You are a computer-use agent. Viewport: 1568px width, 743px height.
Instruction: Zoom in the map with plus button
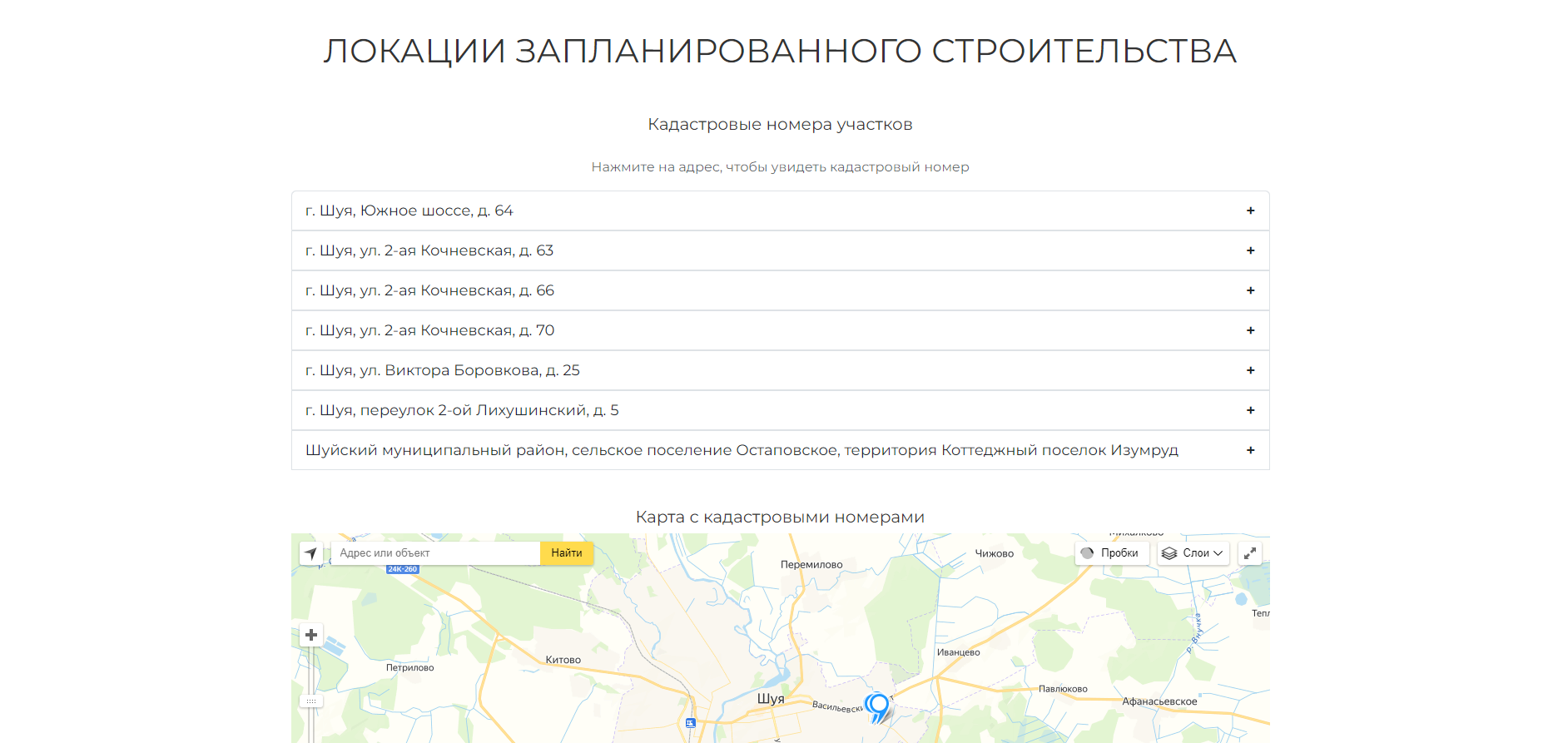[x=311, y=635]
